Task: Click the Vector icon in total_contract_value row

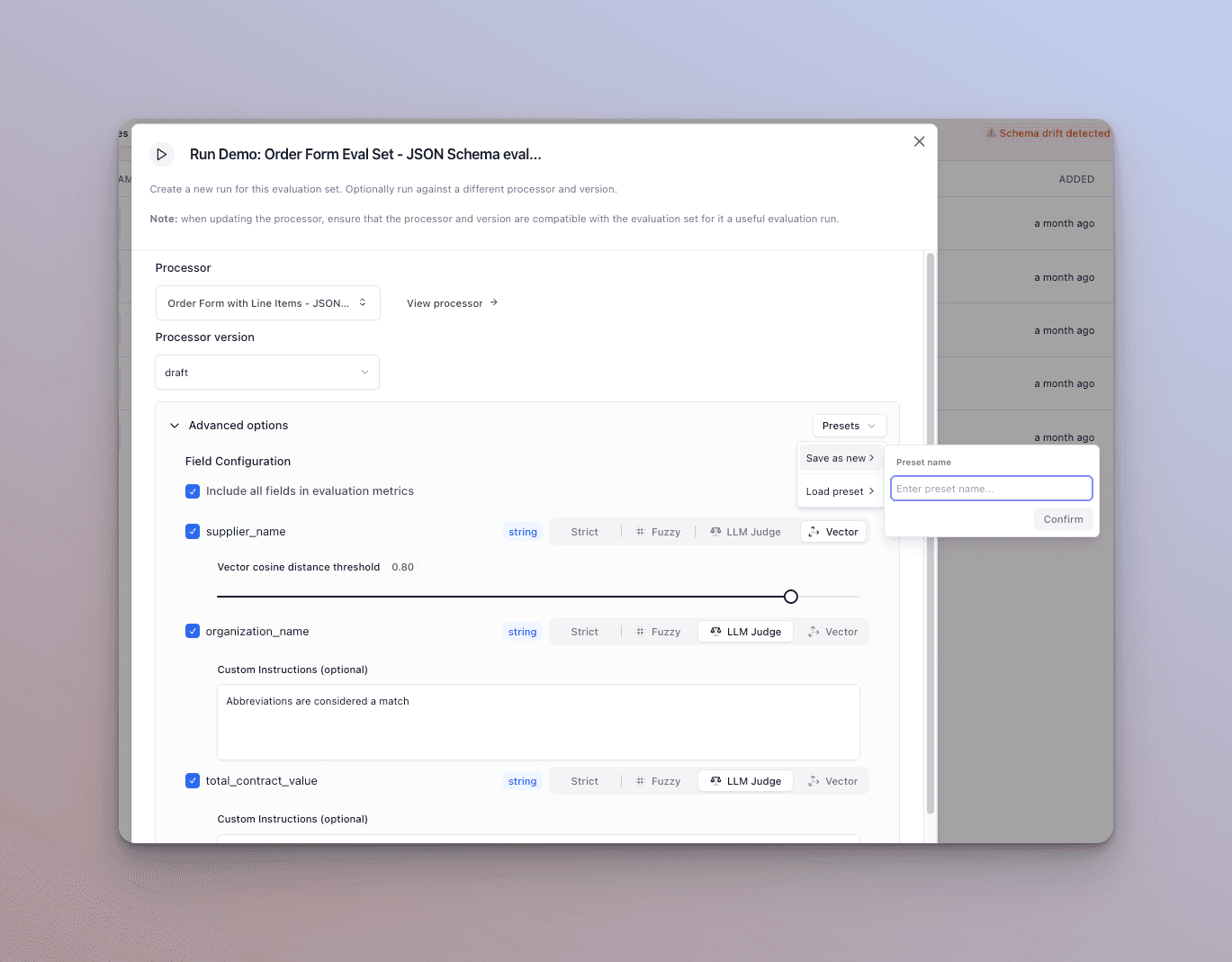Action: [814, 781]
